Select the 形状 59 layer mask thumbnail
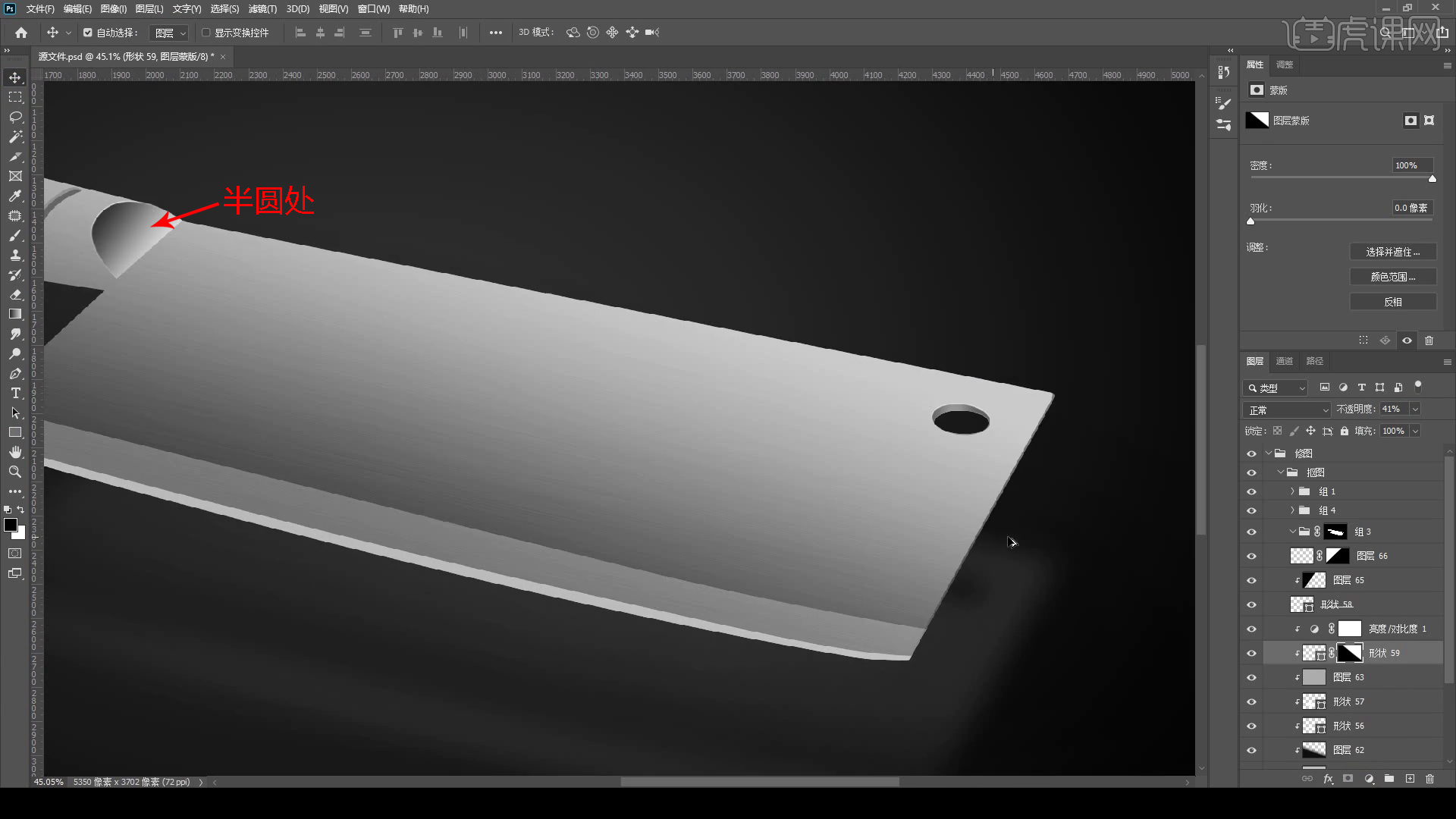 (x=1349, y=653)
